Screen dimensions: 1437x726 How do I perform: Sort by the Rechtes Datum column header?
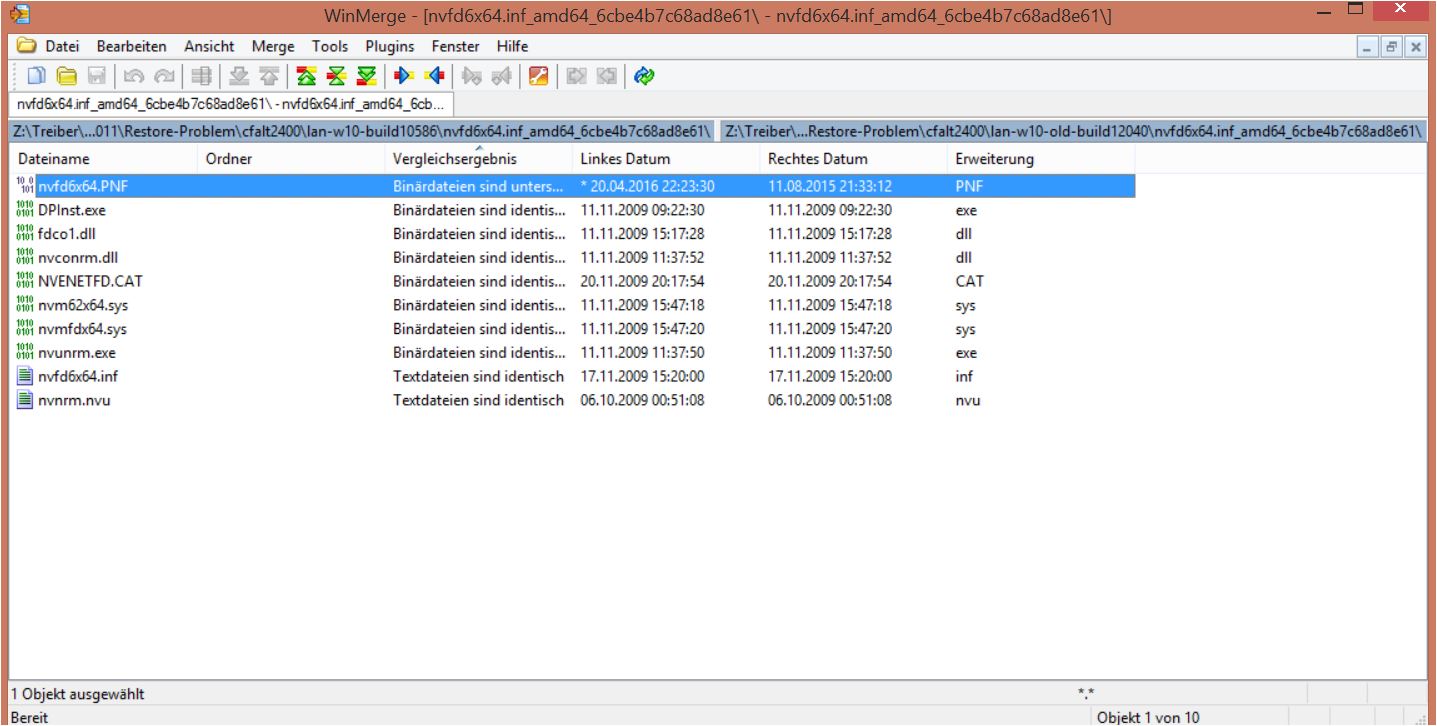point(854,159)
